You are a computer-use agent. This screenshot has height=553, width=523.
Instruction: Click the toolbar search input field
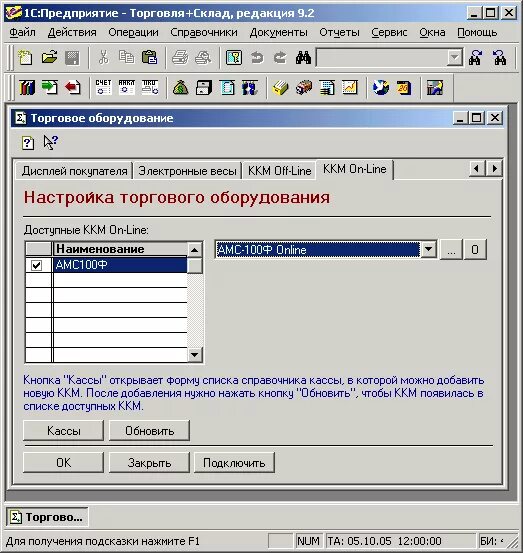382,57
